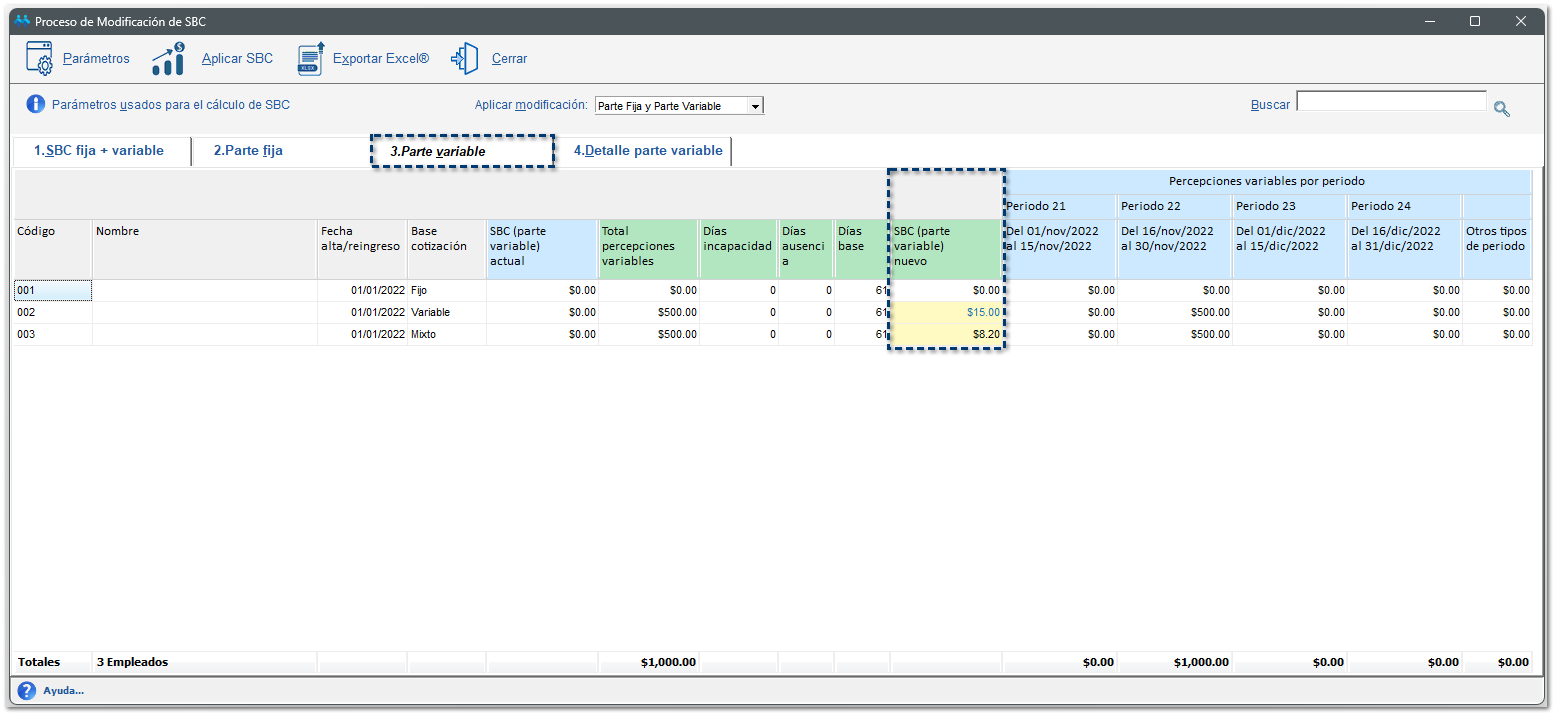The height and width of the screenshot is (716, 1556).
Task: Open the 2.Parte fija tab
Action: pyautogui.click(x=248, y=151)
